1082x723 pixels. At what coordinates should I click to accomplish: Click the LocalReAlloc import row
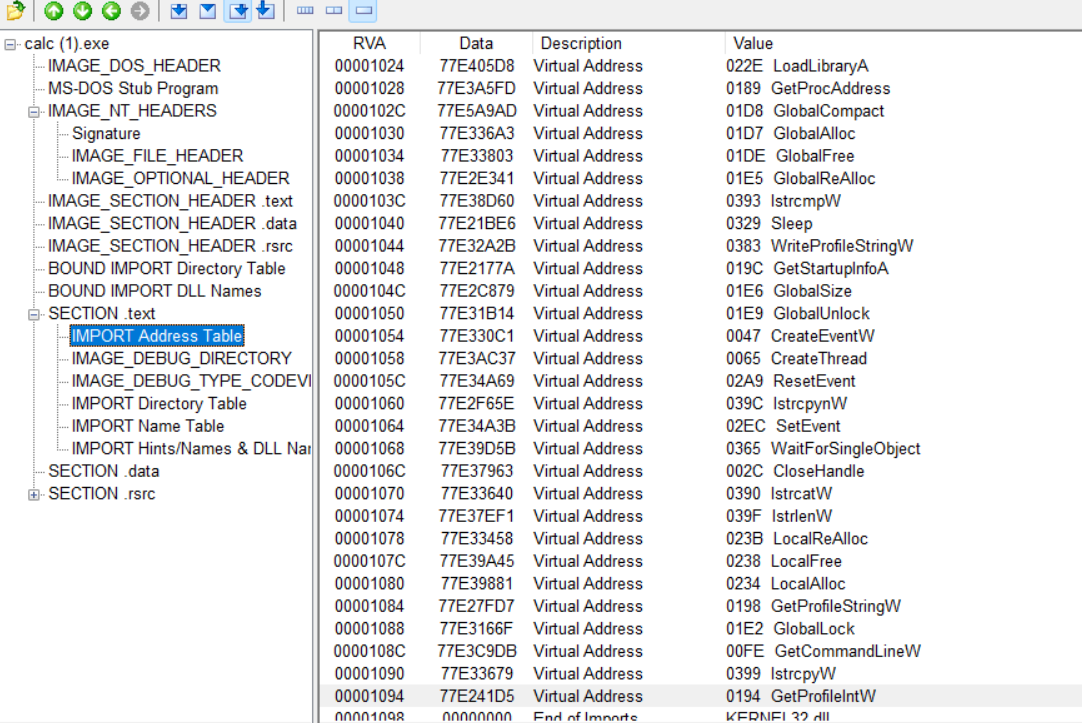[700, 539]
